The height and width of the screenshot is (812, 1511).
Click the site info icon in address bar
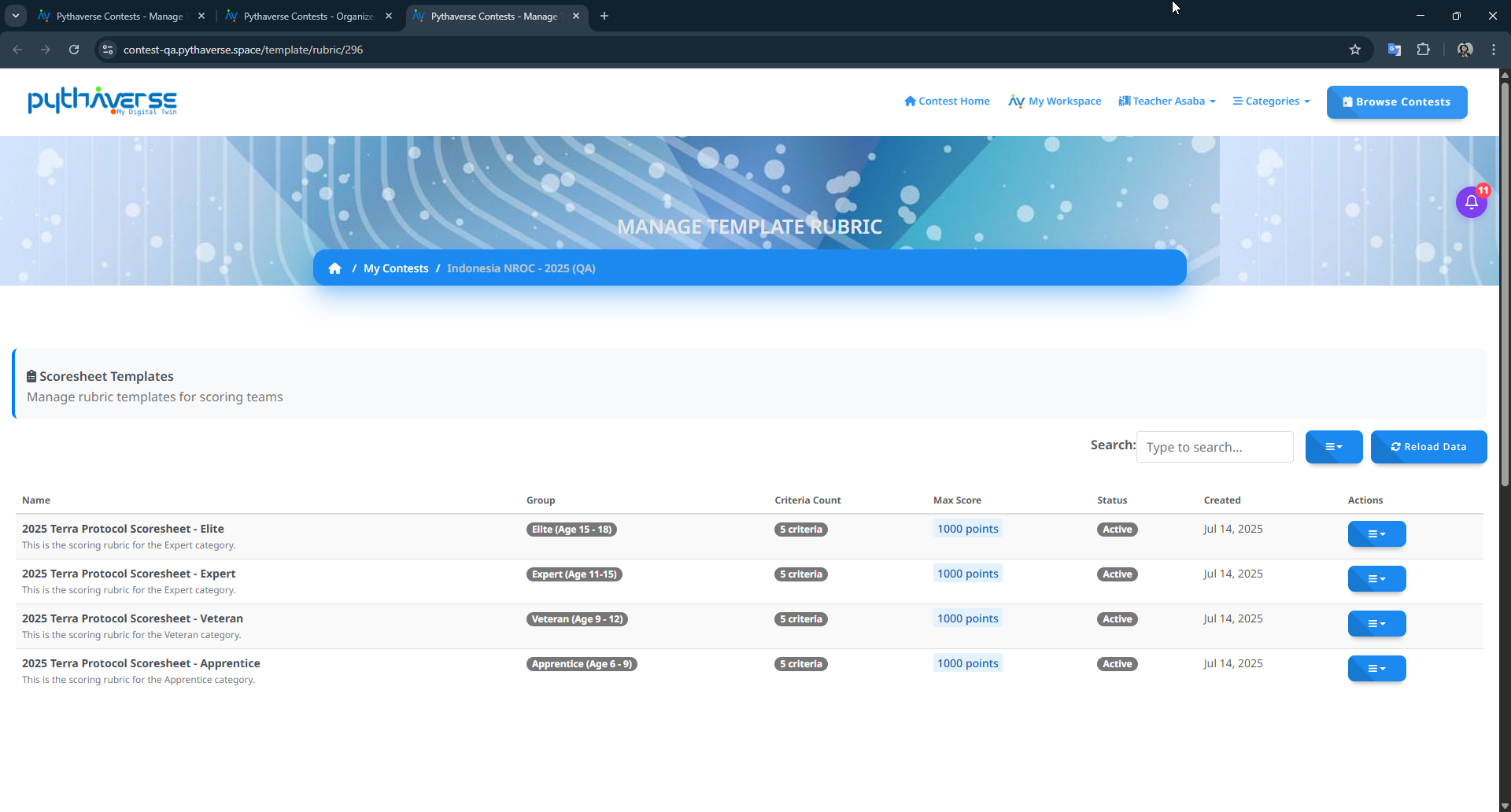tap(108, 50)
